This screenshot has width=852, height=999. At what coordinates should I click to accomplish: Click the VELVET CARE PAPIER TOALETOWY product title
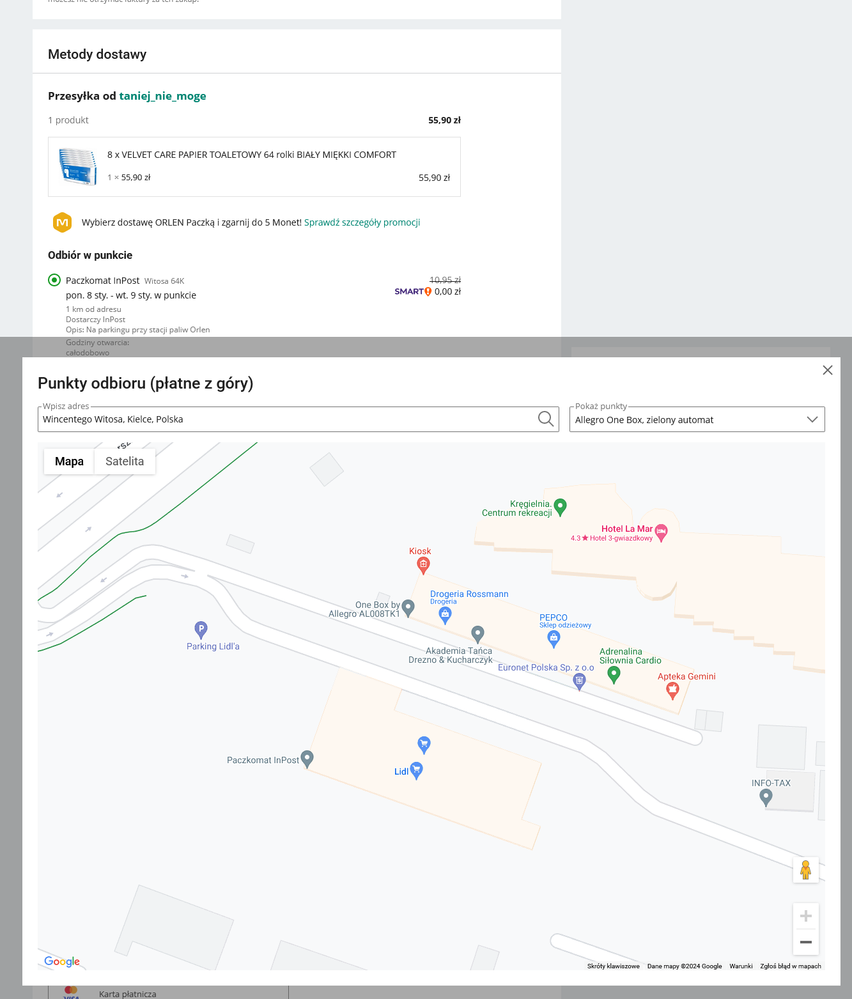point(252,154)
